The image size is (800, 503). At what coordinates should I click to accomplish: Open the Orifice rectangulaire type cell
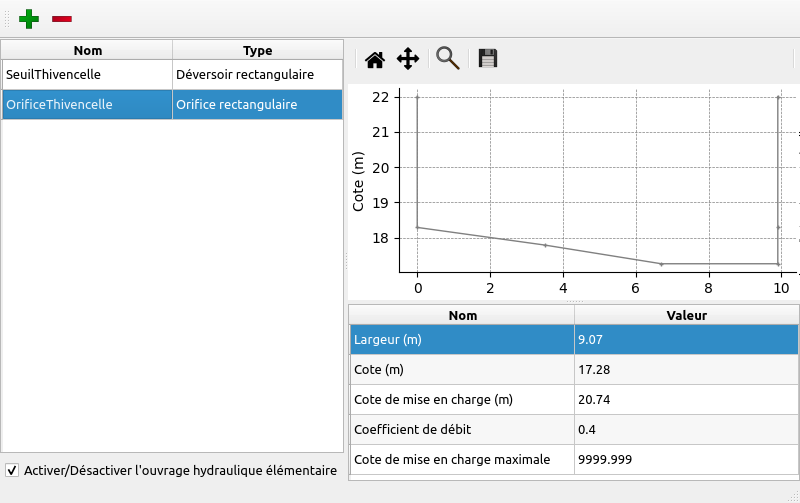pyautogui.click(x=257, y=104)
